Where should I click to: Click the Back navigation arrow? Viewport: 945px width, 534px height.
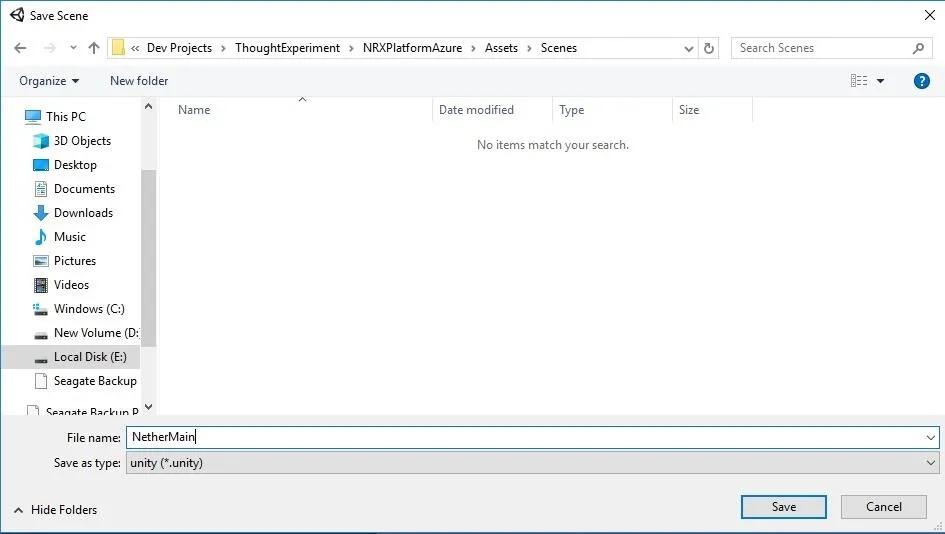[20, 48]
